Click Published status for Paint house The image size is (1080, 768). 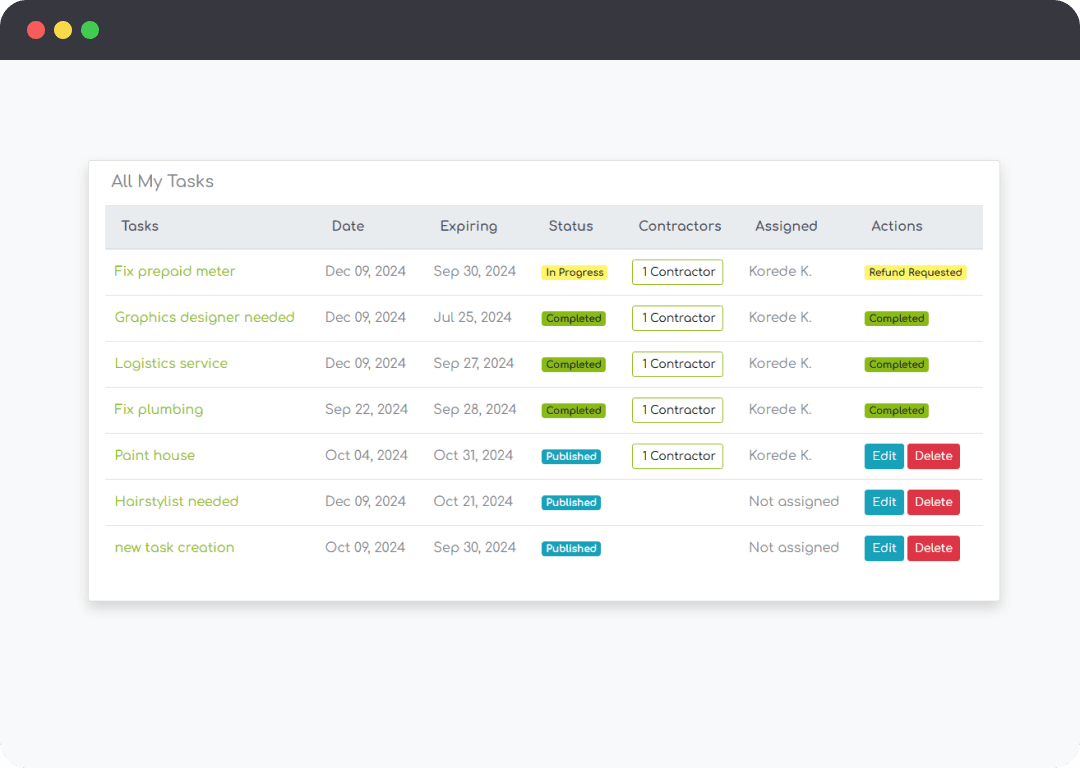click(x=571, y=456)
